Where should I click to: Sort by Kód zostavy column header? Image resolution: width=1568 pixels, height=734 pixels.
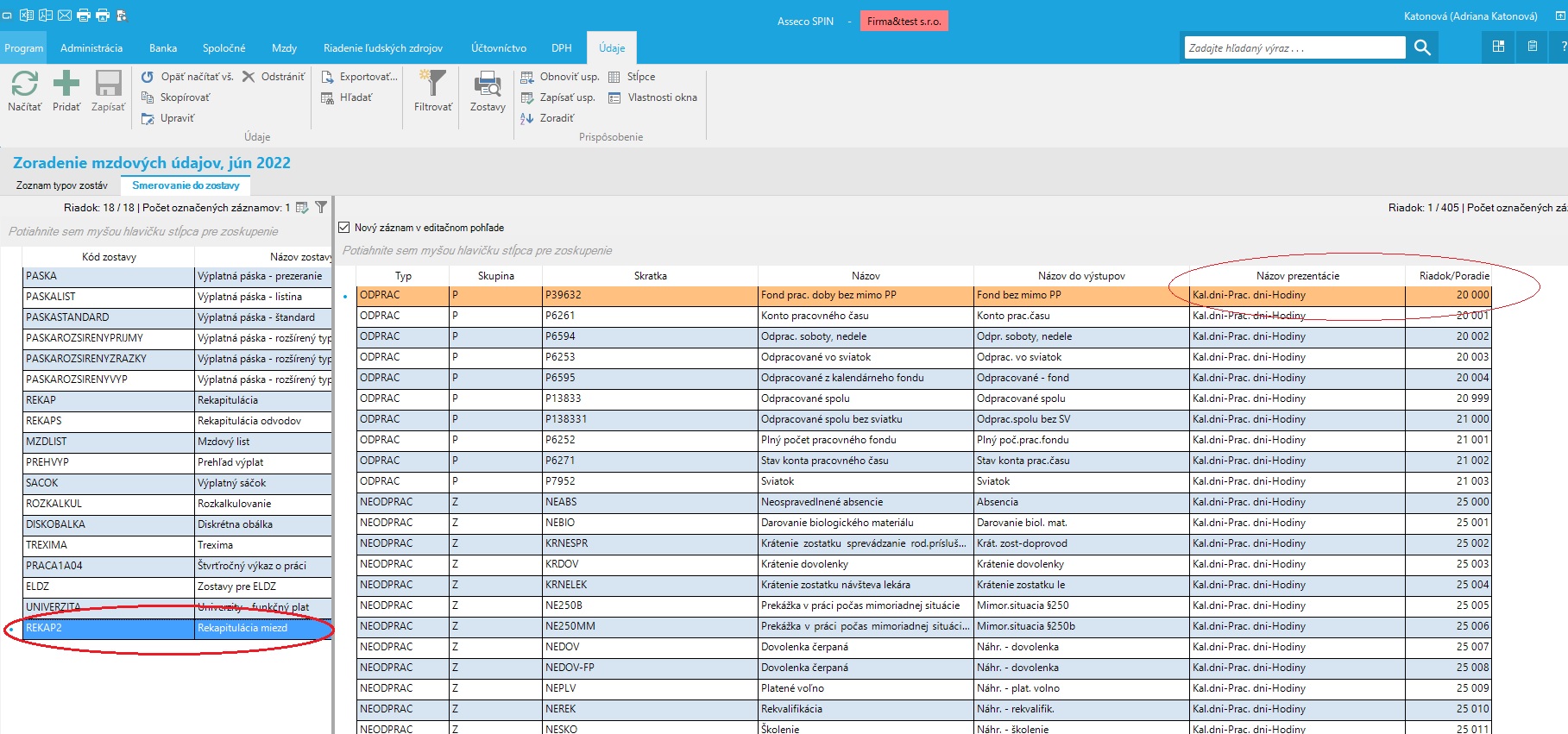pyautogui.click(x=109, y=257)
